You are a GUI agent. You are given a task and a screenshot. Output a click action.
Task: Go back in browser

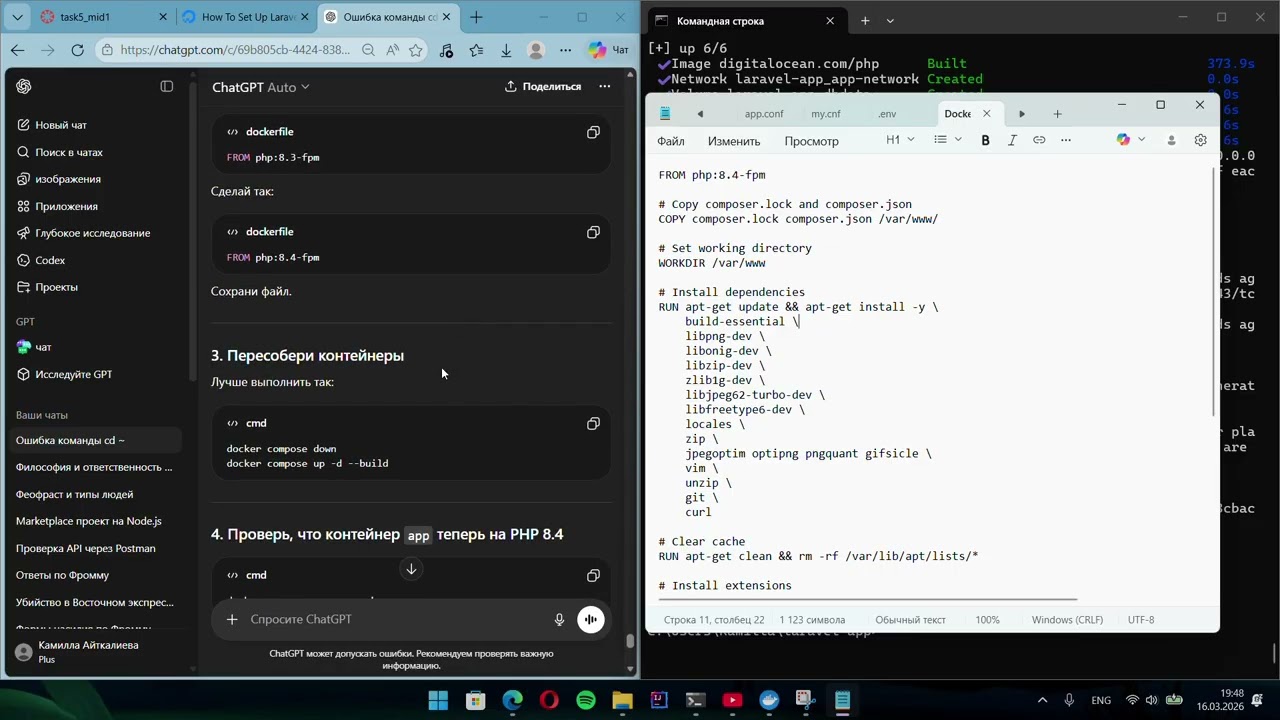(17, 50)
